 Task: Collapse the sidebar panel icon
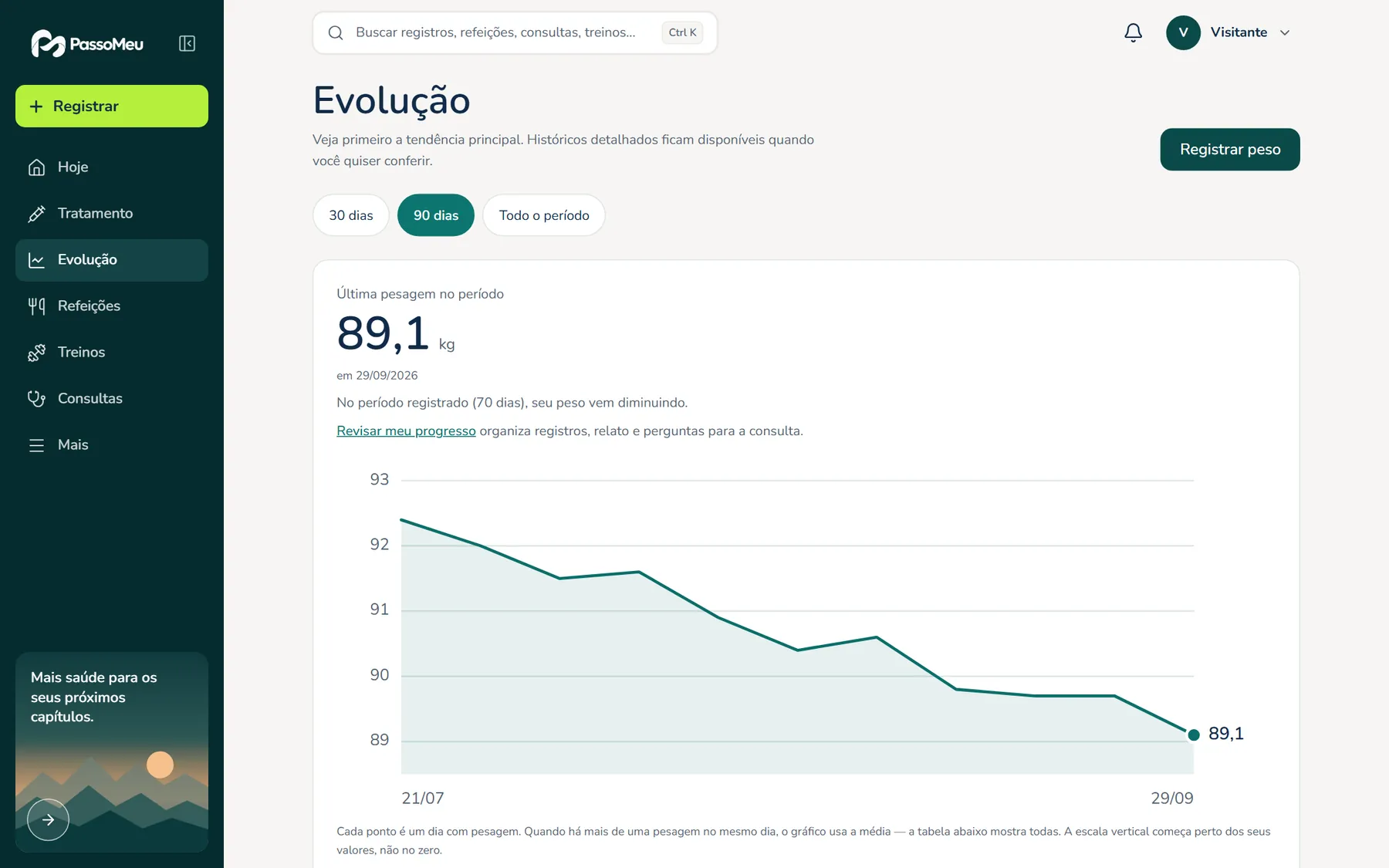click(187, 43)
